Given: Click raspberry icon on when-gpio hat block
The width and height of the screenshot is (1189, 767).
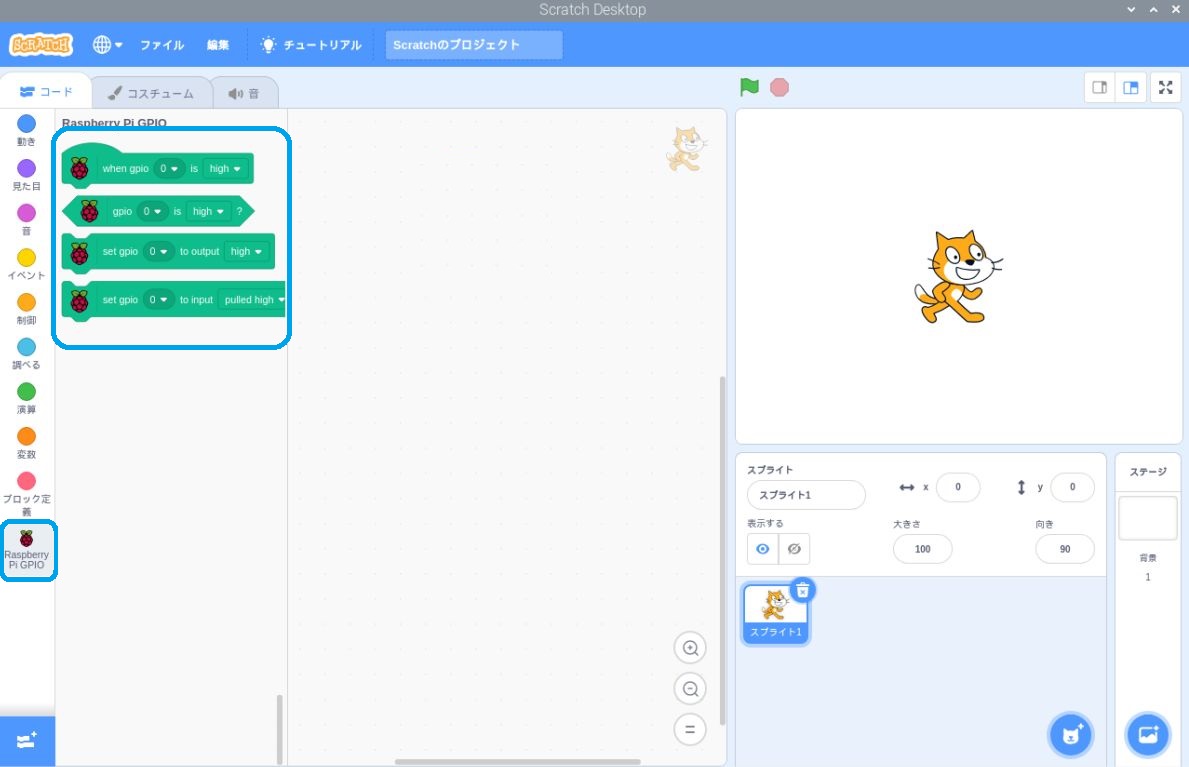Looking at the screenshot, I should click(80, 168).
